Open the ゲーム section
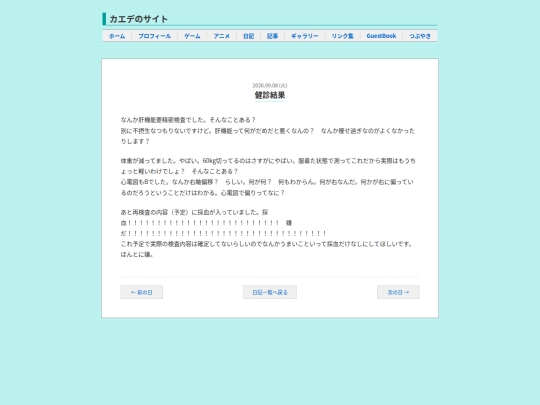The image size is (540, 405). (x=192, y=36)
